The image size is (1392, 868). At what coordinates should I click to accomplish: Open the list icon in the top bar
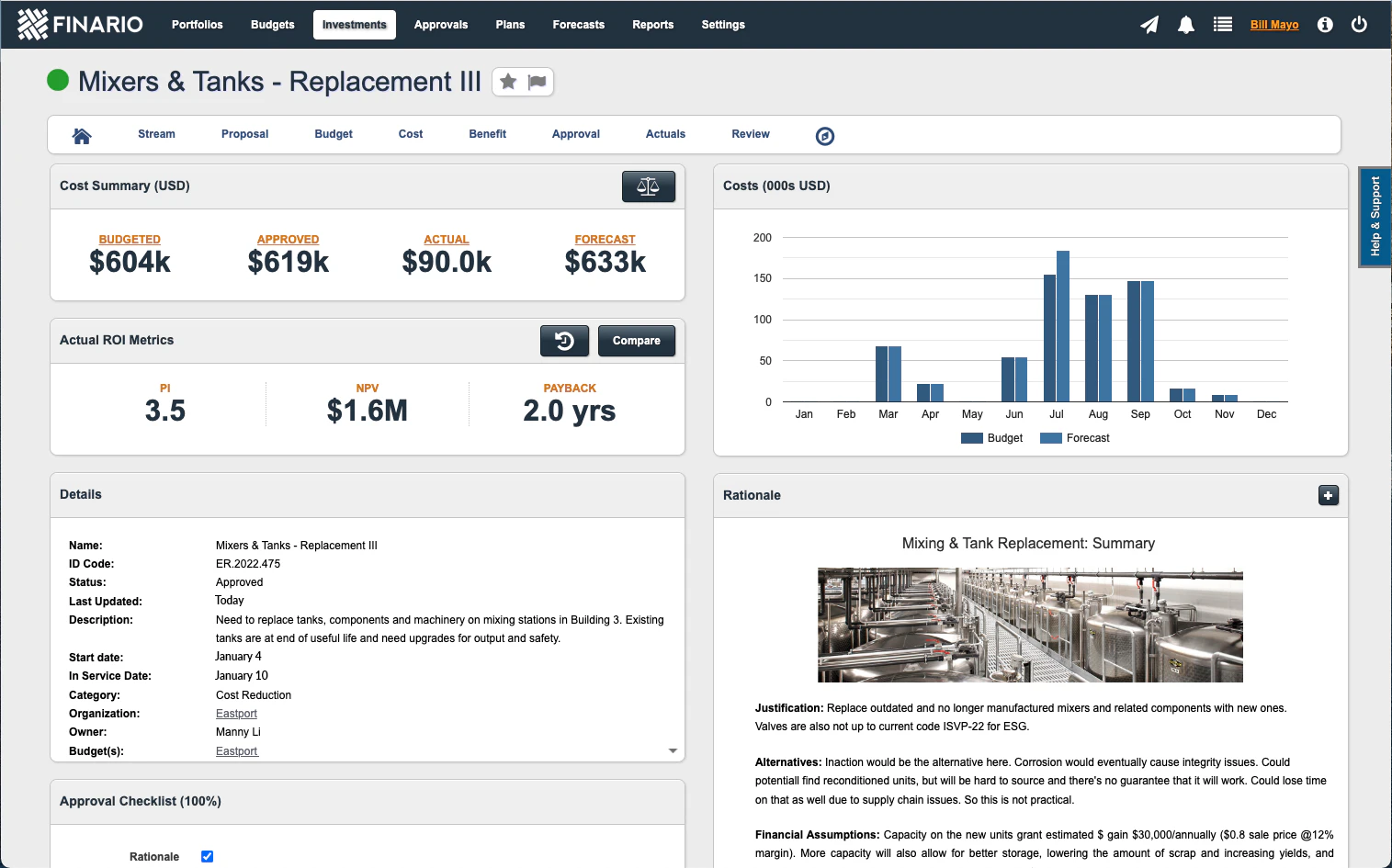(1223, 25)
